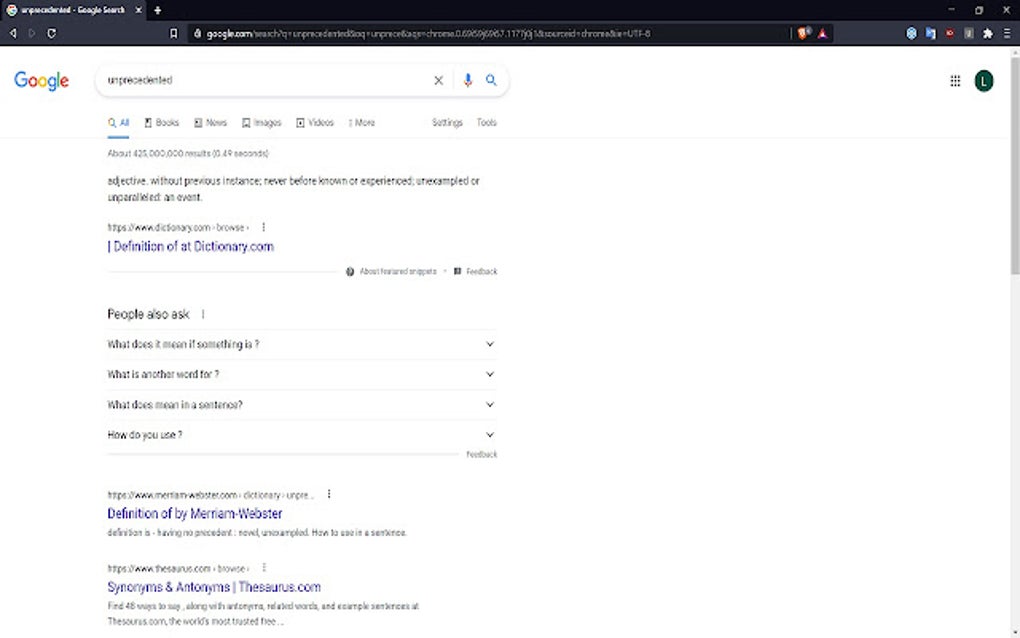
Task: Click the browser back arrow
Action: tap(13, 33)
